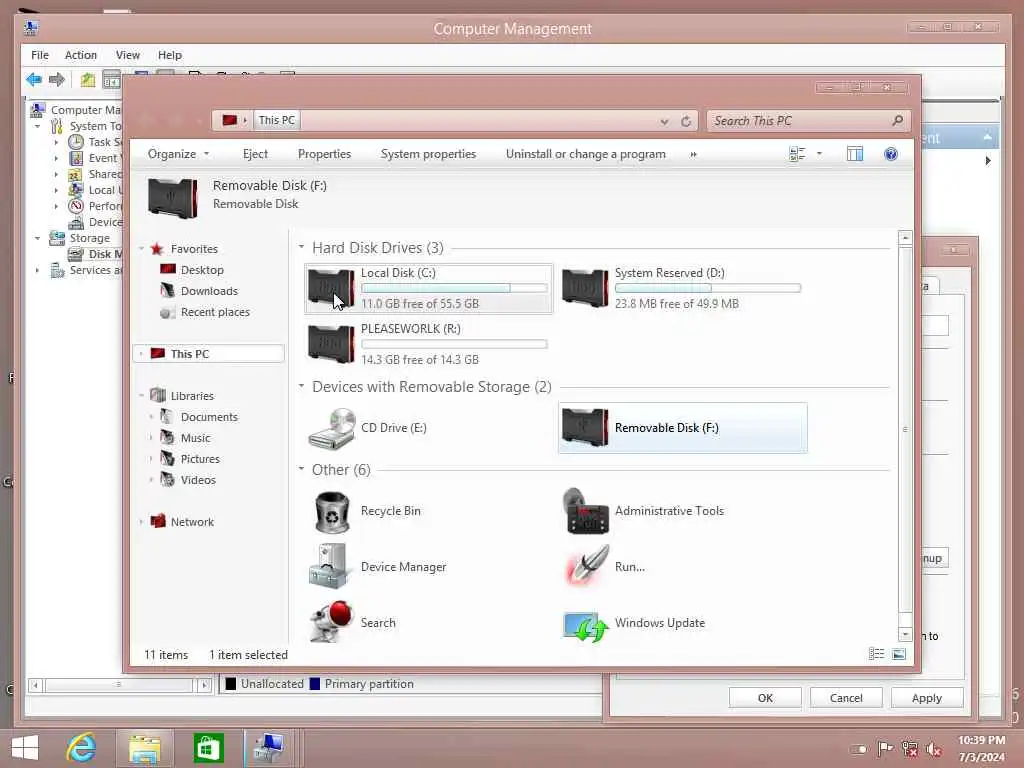Click the Back arrow in Computer Management toolbar
The image size is (1024, 768).
[34, 80]
